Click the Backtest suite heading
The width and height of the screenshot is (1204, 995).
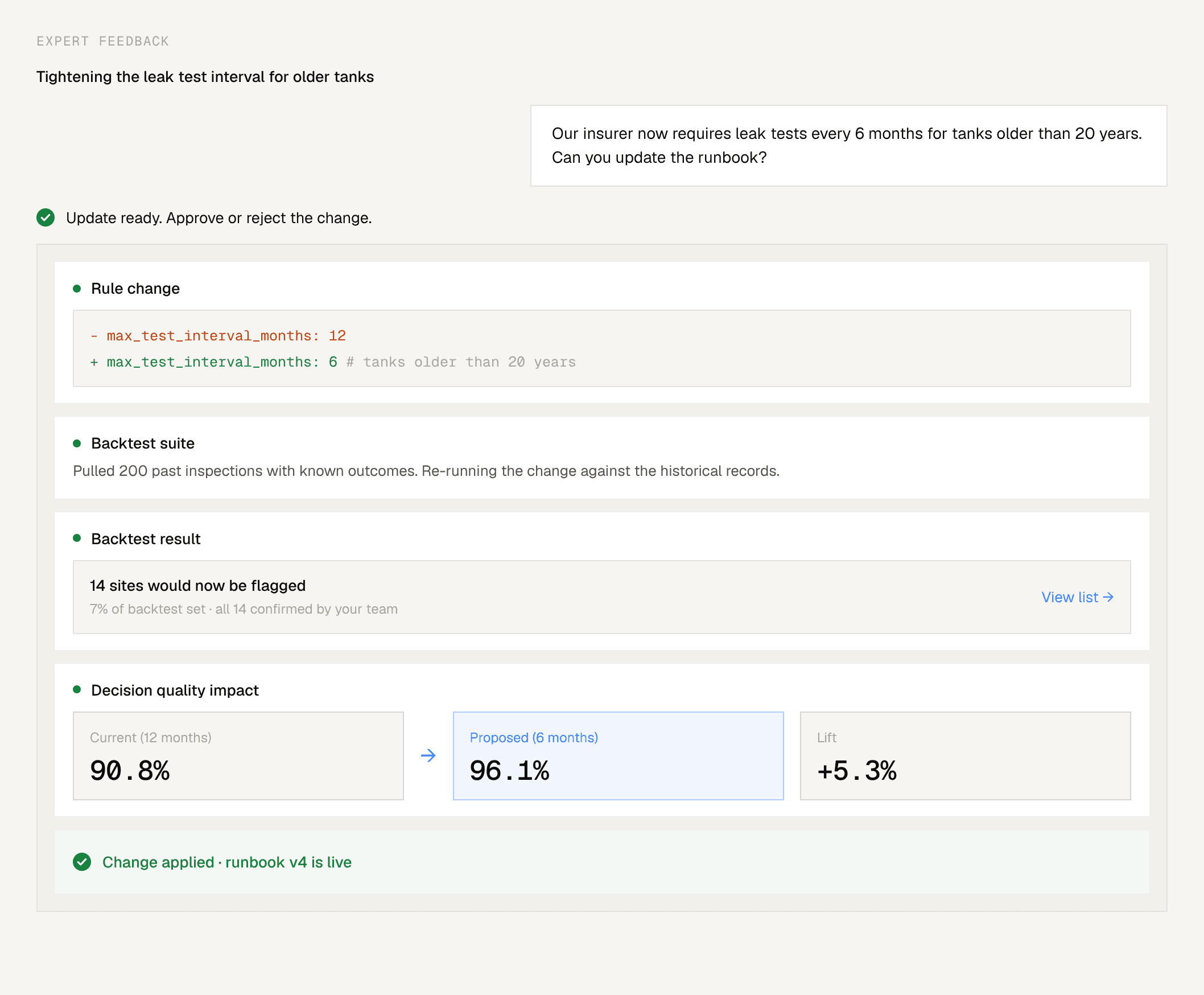(x=143, y=443)
